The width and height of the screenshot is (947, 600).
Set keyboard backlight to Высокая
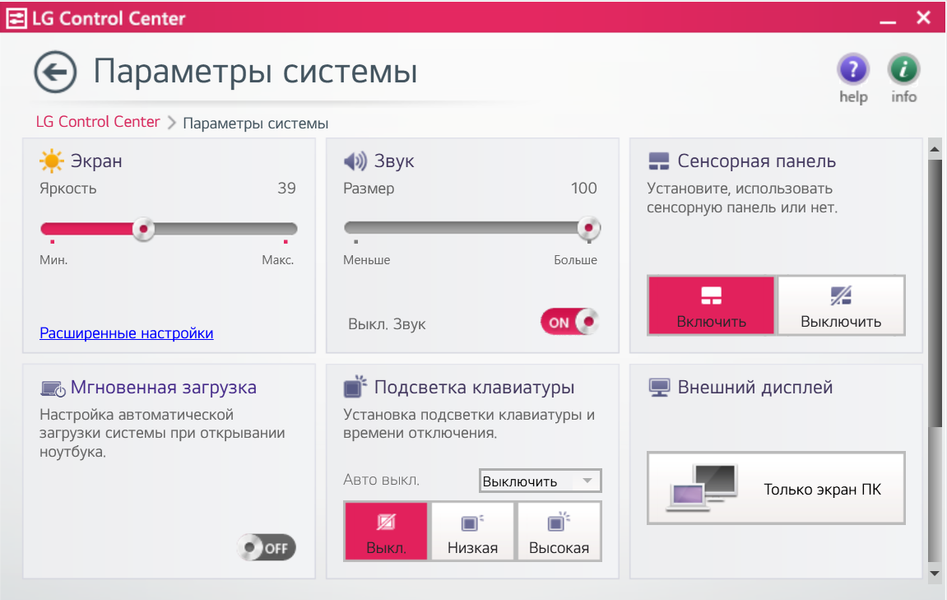point(559,531)
